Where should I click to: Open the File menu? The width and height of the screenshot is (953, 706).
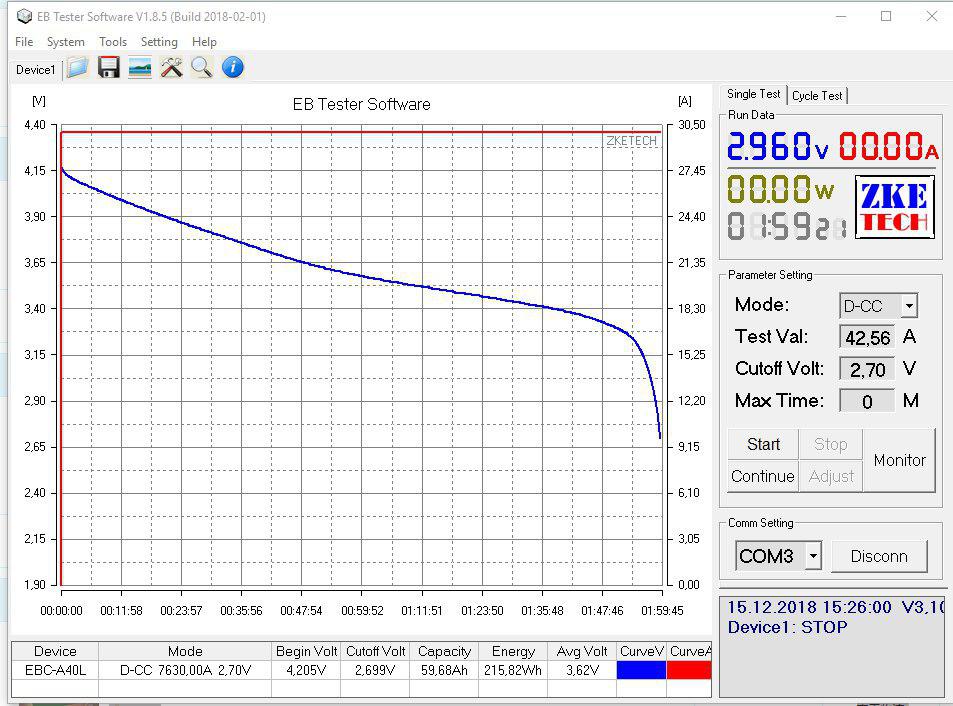pyautogui.click(x=24, y=42)
